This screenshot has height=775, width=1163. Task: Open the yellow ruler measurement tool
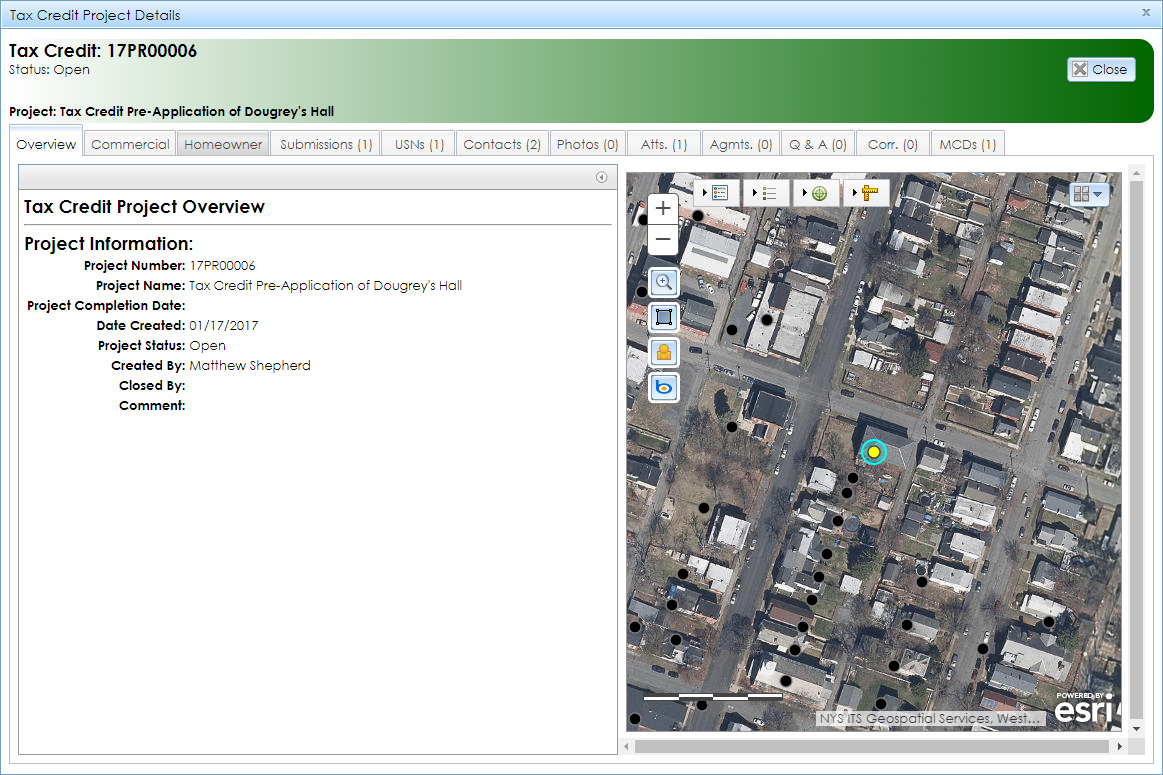[869, 193]
